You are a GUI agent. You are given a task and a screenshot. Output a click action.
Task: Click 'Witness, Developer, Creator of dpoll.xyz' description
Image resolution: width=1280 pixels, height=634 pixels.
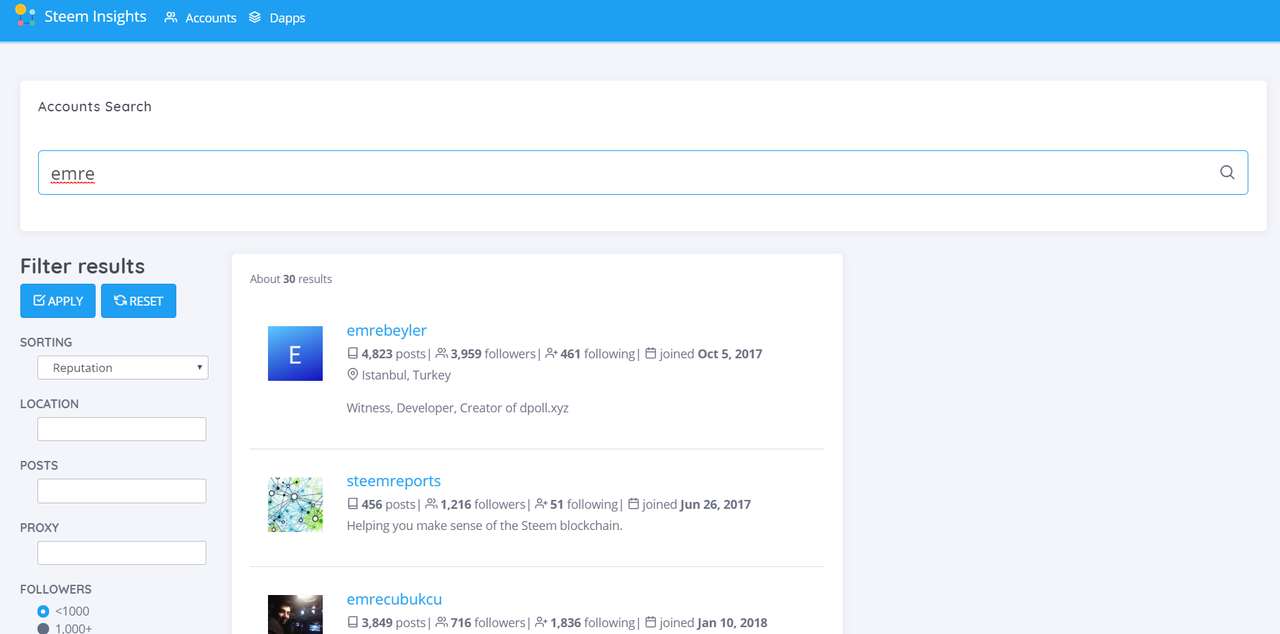[458, 408]
